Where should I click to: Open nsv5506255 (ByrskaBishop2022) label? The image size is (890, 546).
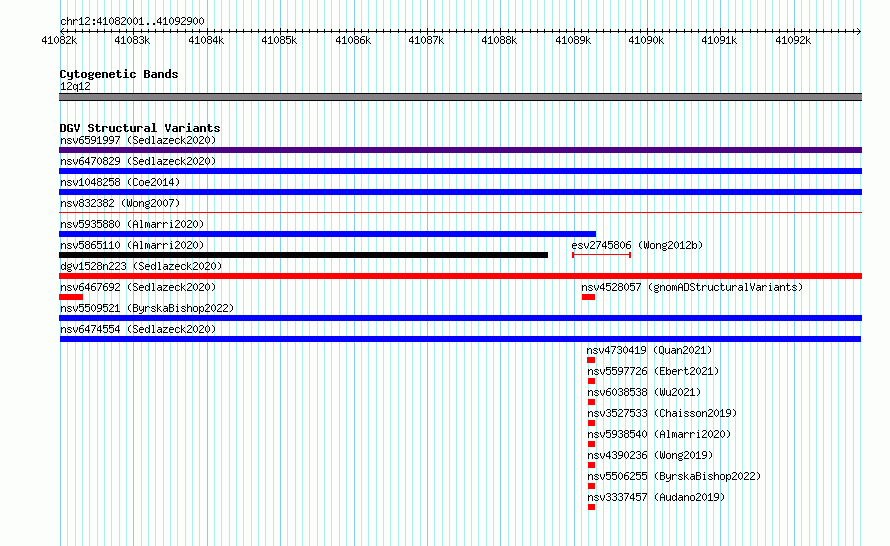674,476
